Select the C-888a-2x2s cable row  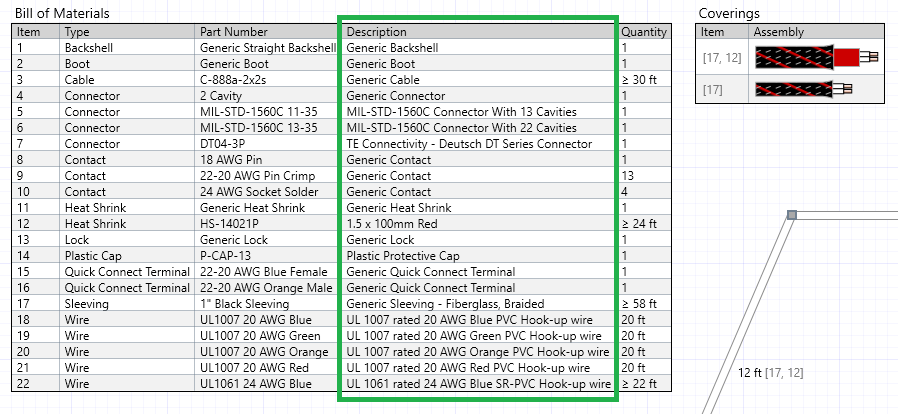341,80
